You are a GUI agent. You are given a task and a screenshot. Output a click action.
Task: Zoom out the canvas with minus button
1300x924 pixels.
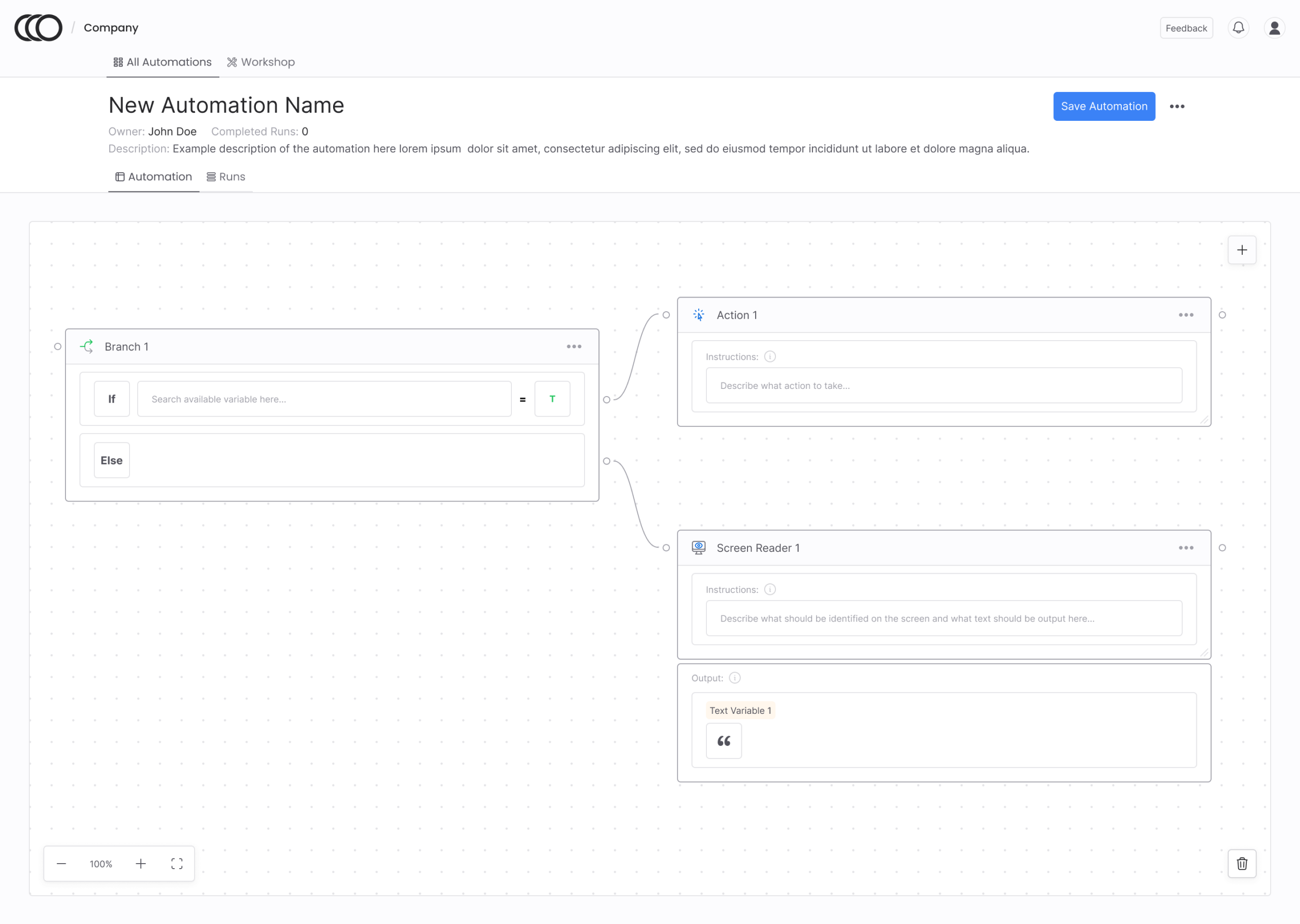point(61,864)
